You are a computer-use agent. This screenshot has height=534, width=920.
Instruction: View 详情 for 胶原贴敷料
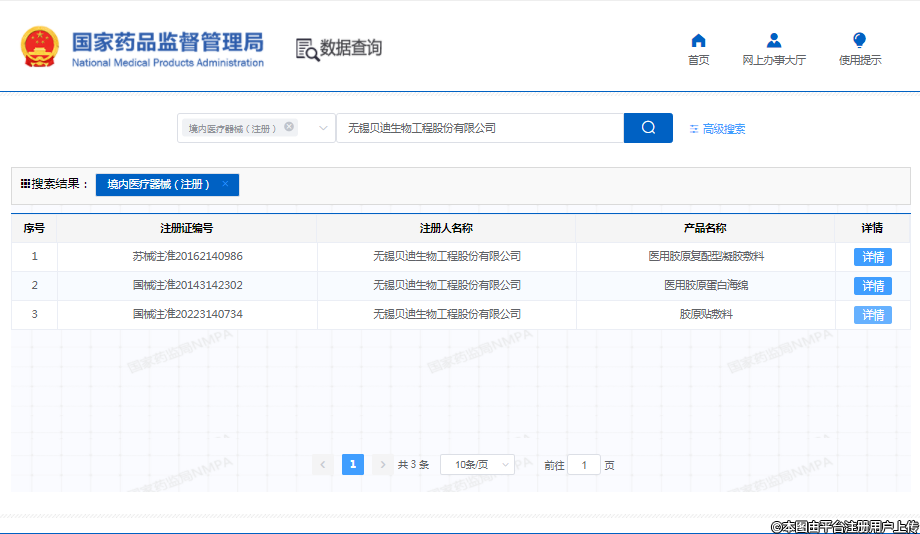pyautogui.click(x=872, y=315)
